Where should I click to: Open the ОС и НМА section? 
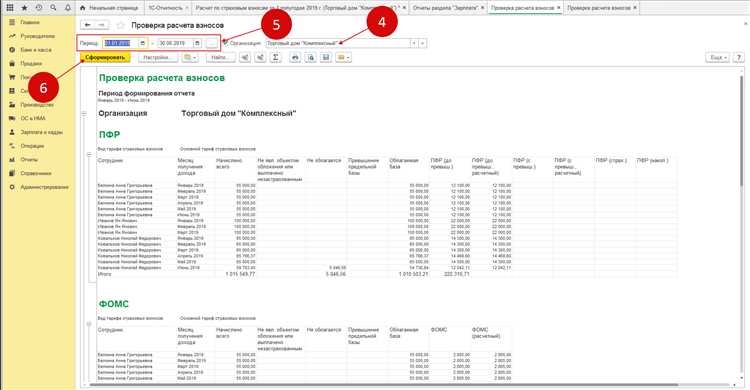tap(33, 118)
